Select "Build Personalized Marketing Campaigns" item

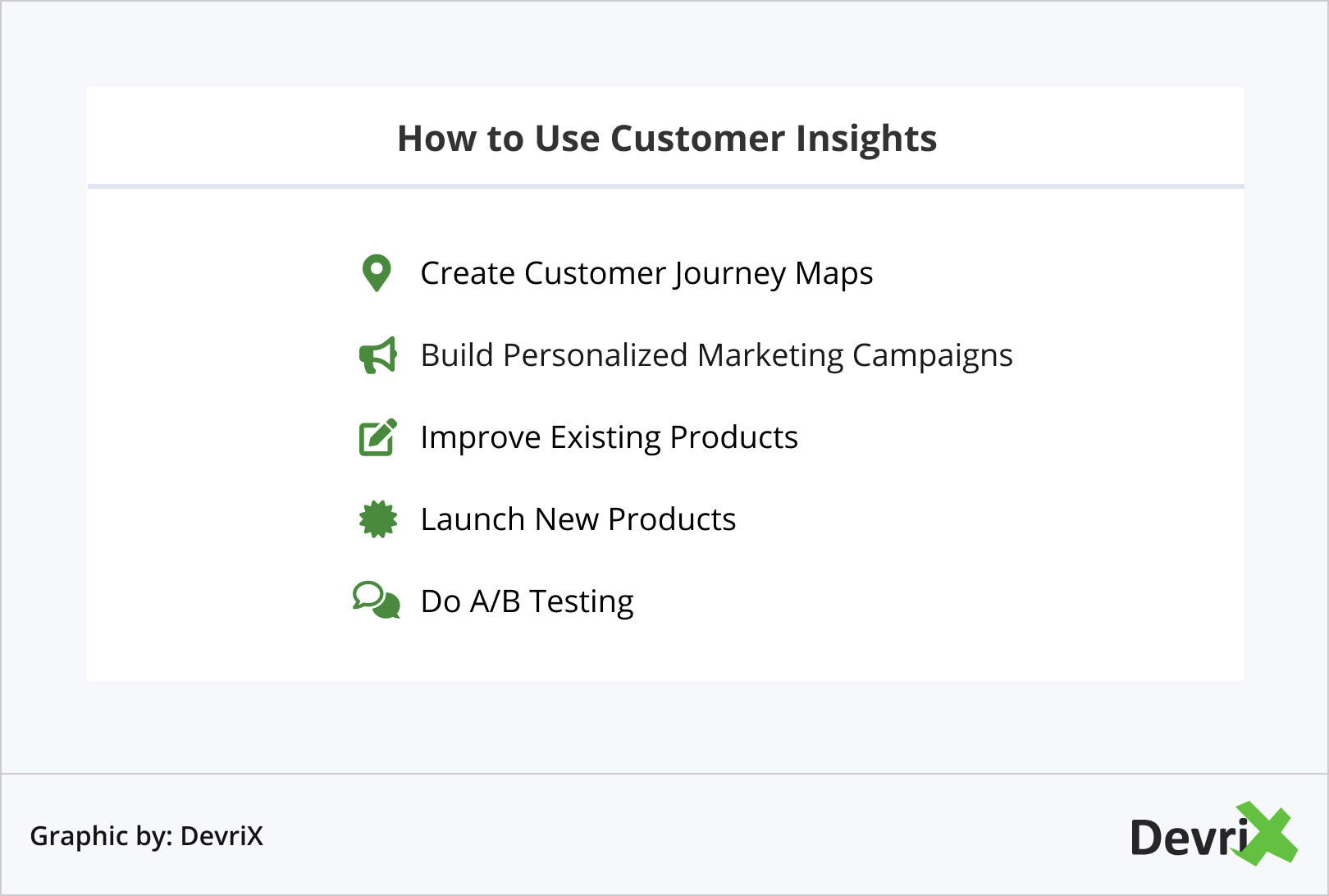click(x=716, y=355)
